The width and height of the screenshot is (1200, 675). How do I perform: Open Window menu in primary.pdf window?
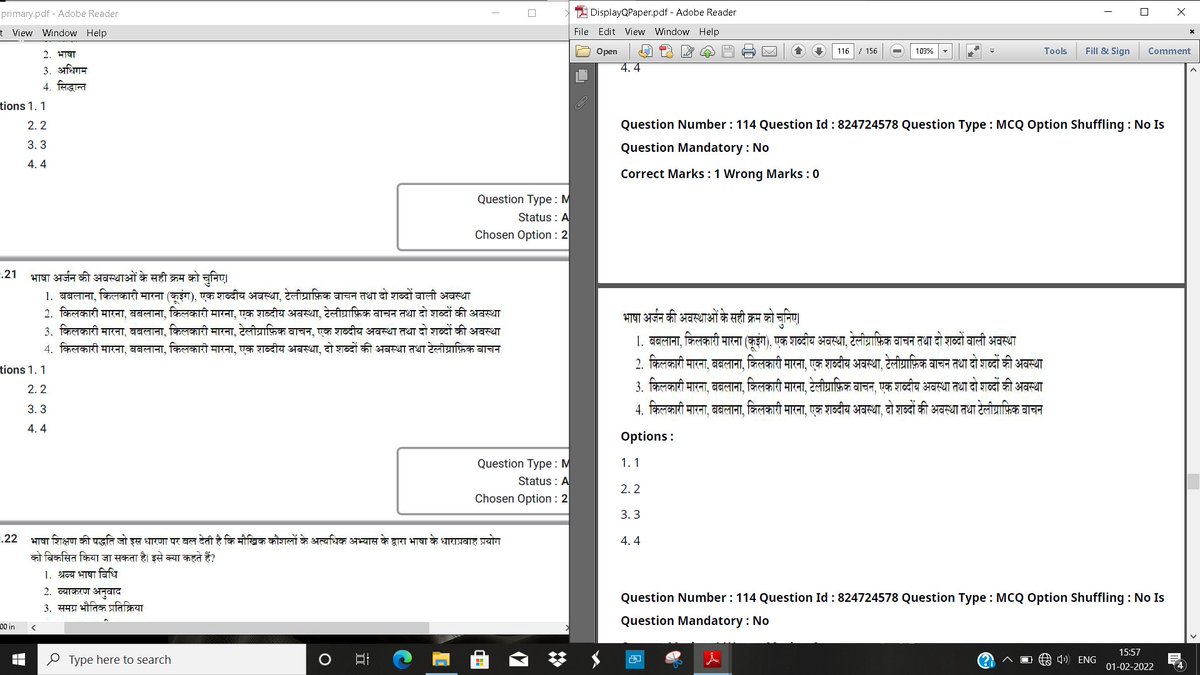click(x=60, y=33)
